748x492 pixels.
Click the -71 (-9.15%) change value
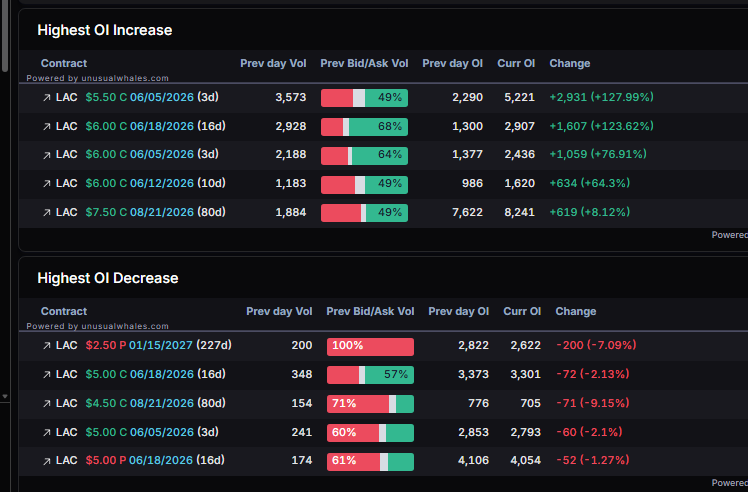[592, 403]
